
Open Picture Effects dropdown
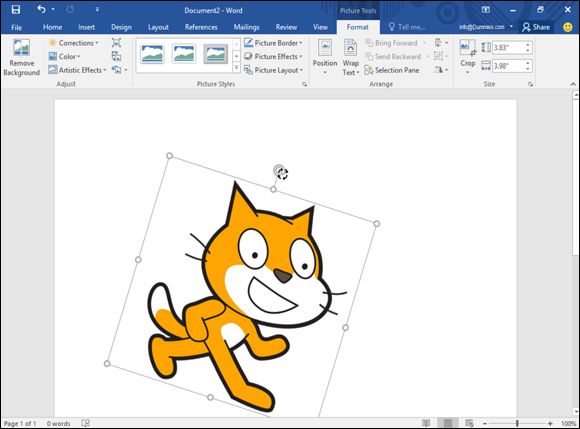273,57
